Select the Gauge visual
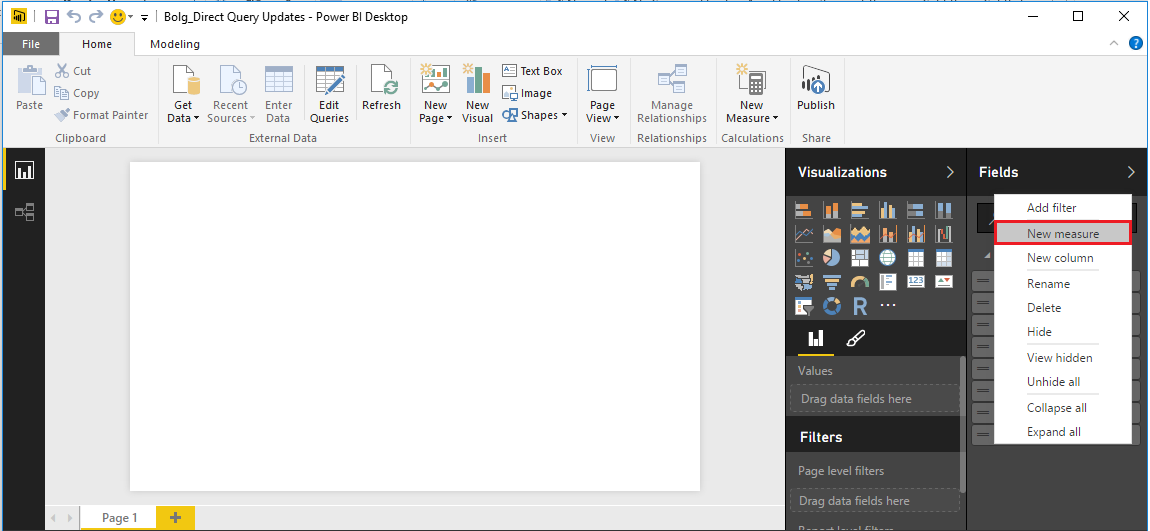Viewport: 1150px width, 531px height. (x=860, y=281)
